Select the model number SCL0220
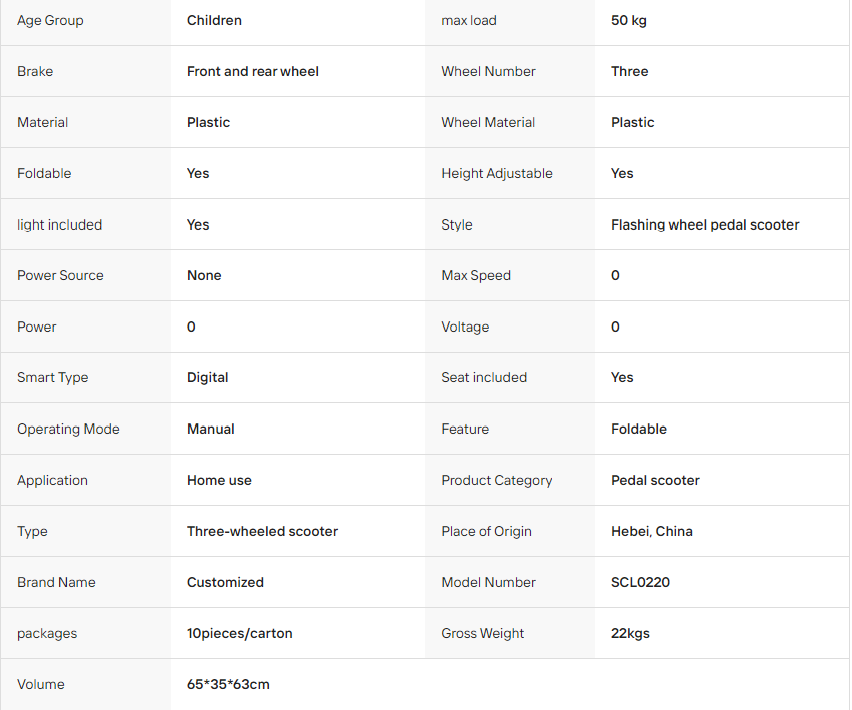Viewport: 852px width, 710px height. click(640, 582)
